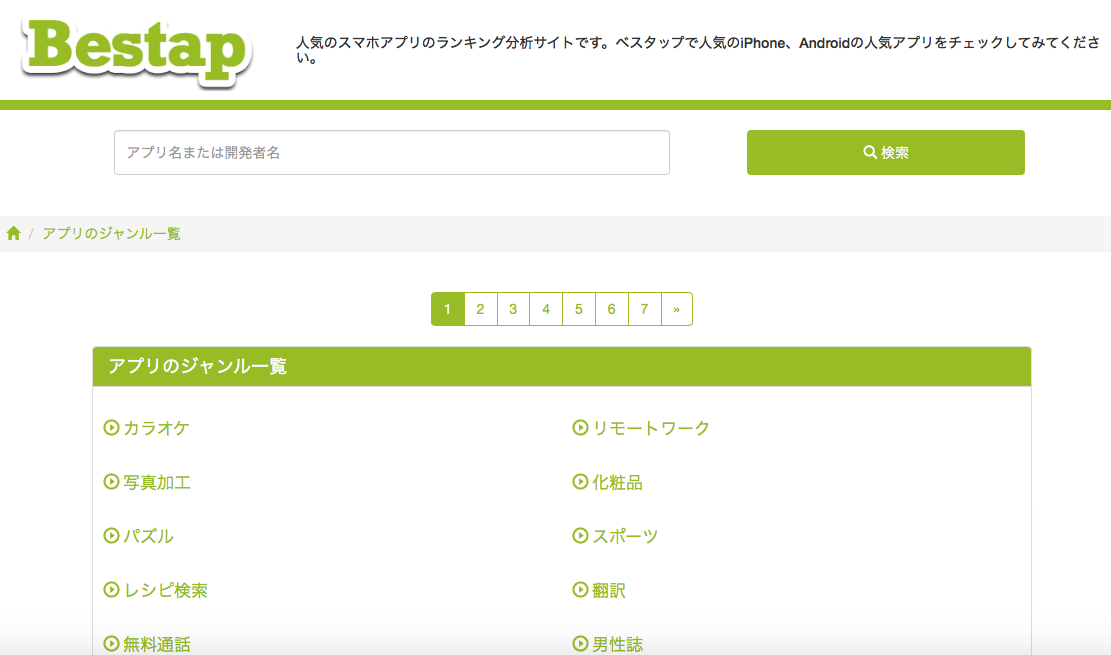Click the arrow icon beside スポーツ
Viewport: 1111px width, 655px height.
click(x=578, y=536)
